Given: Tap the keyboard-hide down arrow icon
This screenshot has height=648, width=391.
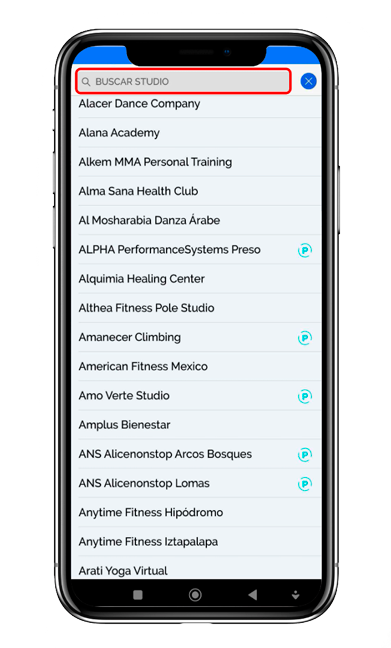Looking at the screenshot, I should click(295, 595).
